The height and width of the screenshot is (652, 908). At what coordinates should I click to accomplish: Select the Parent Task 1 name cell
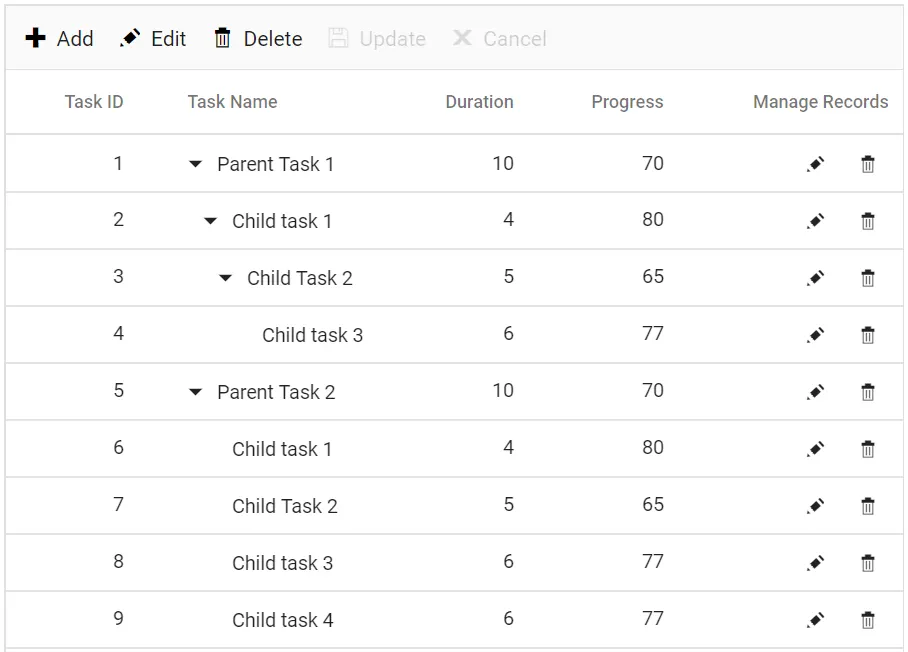tap(276, 164)
